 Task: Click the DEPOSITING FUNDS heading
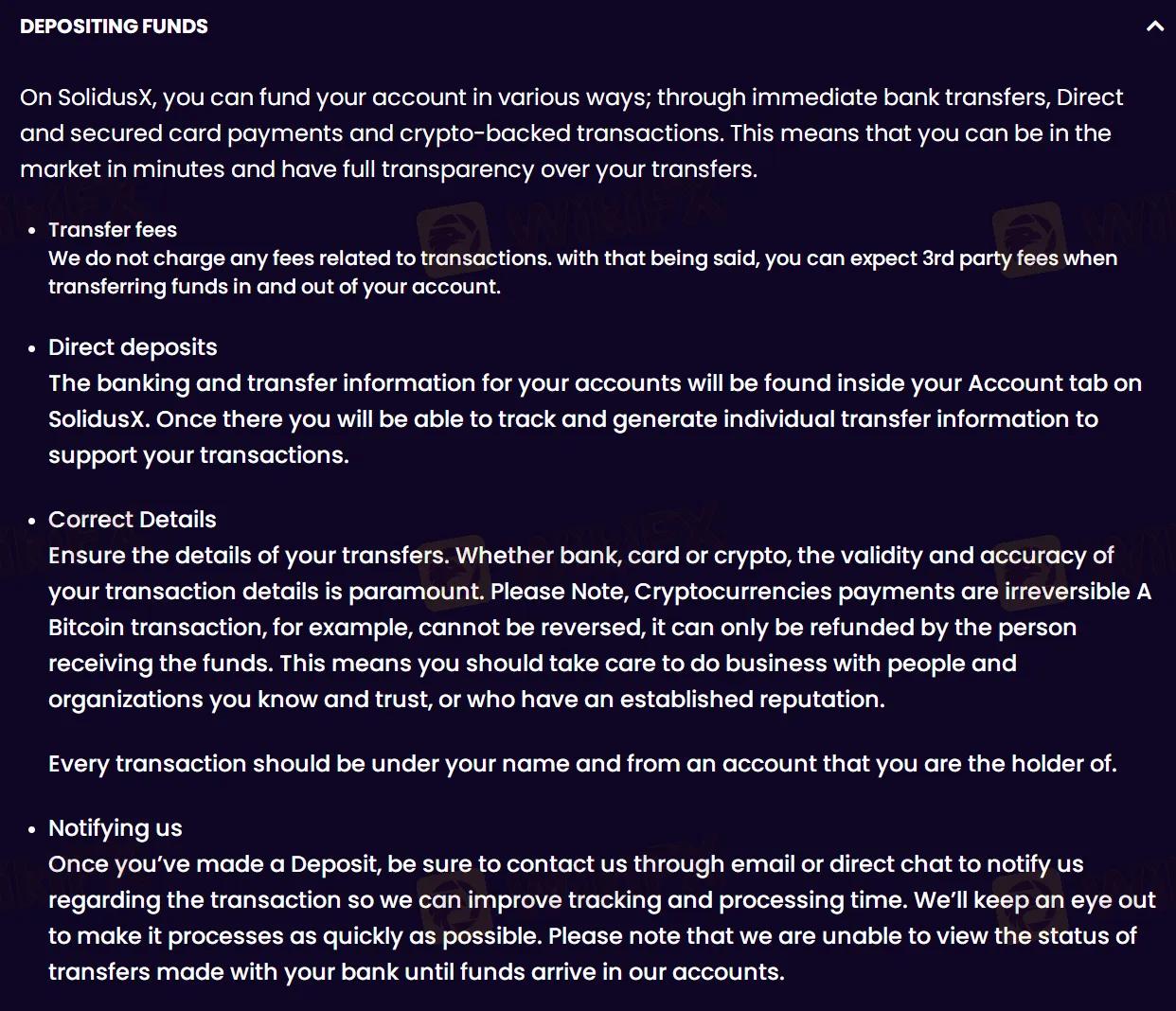coord(114,27)
